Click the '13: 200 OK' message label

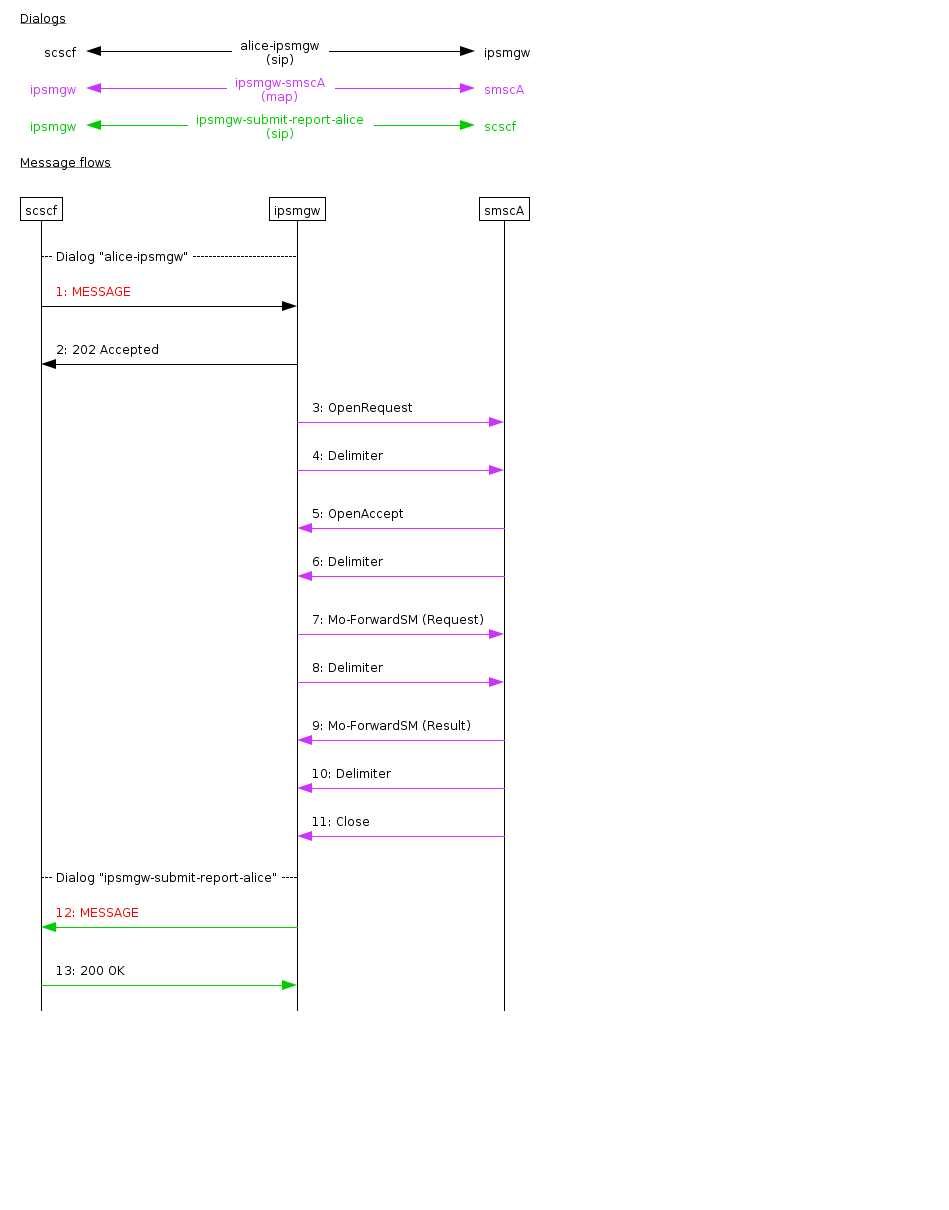[x=90, y=971]
